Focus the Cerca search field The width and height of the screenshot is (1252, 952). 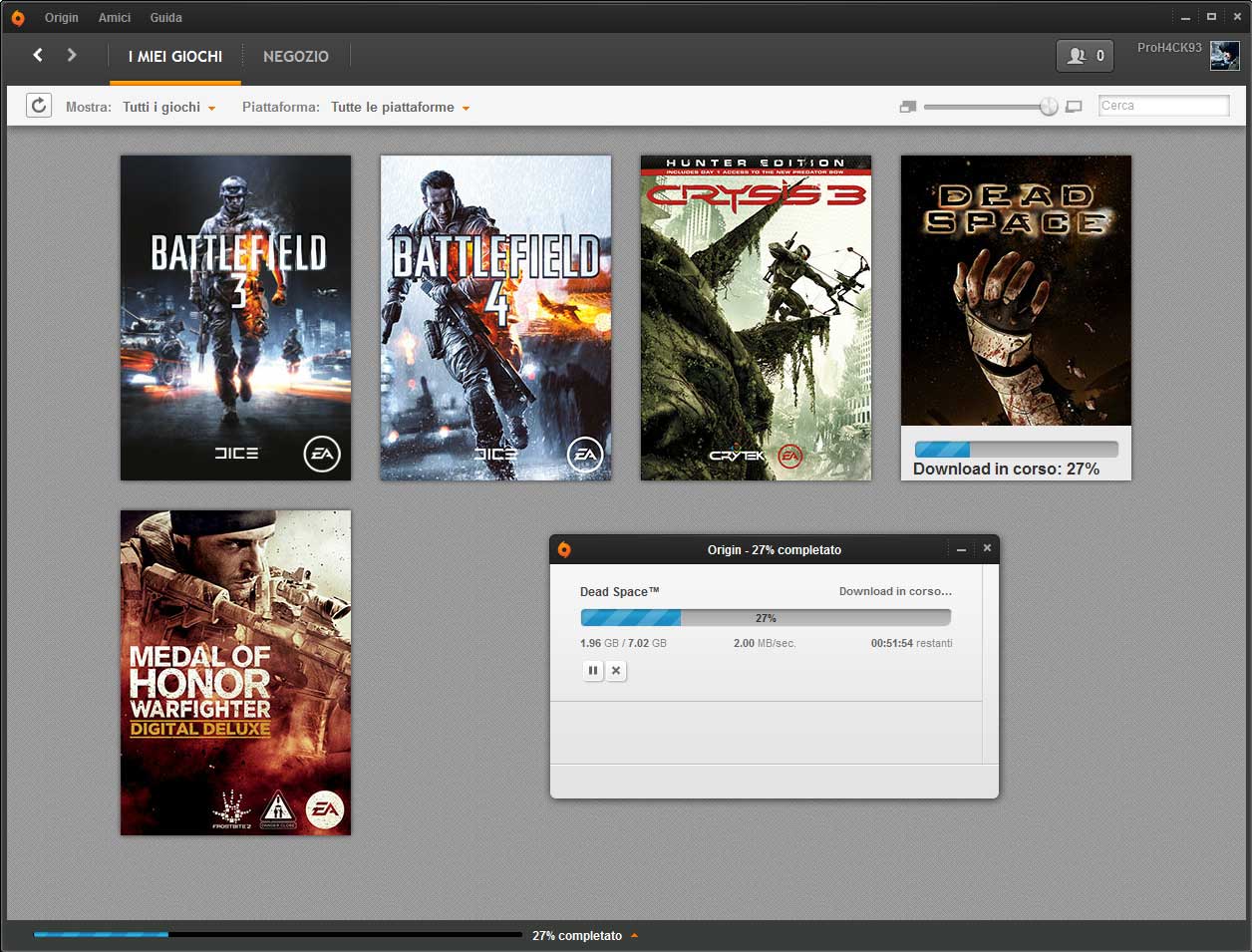click(x=1163, y=106)
